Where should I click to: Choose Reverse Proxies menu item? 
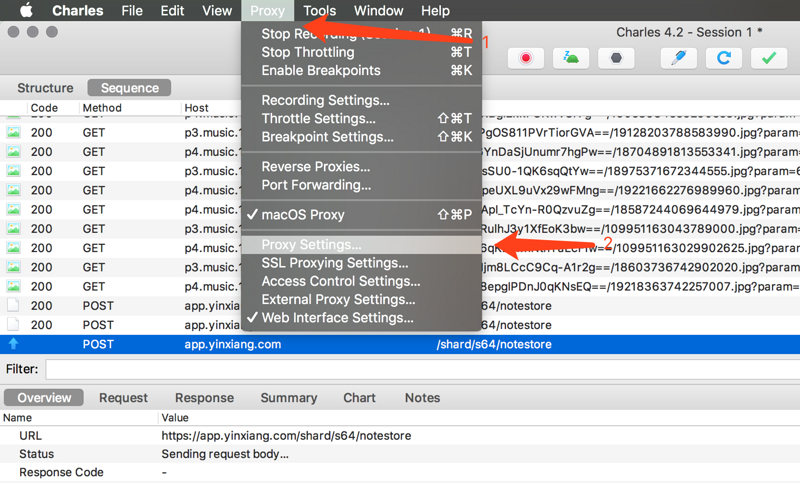pos(361,166)
